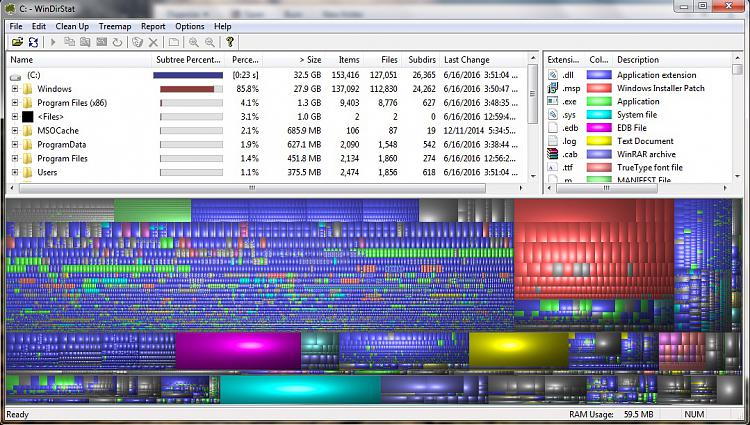Click the Explorer Here toolbar icon
The image size is (750, 425).
[85, 42]
